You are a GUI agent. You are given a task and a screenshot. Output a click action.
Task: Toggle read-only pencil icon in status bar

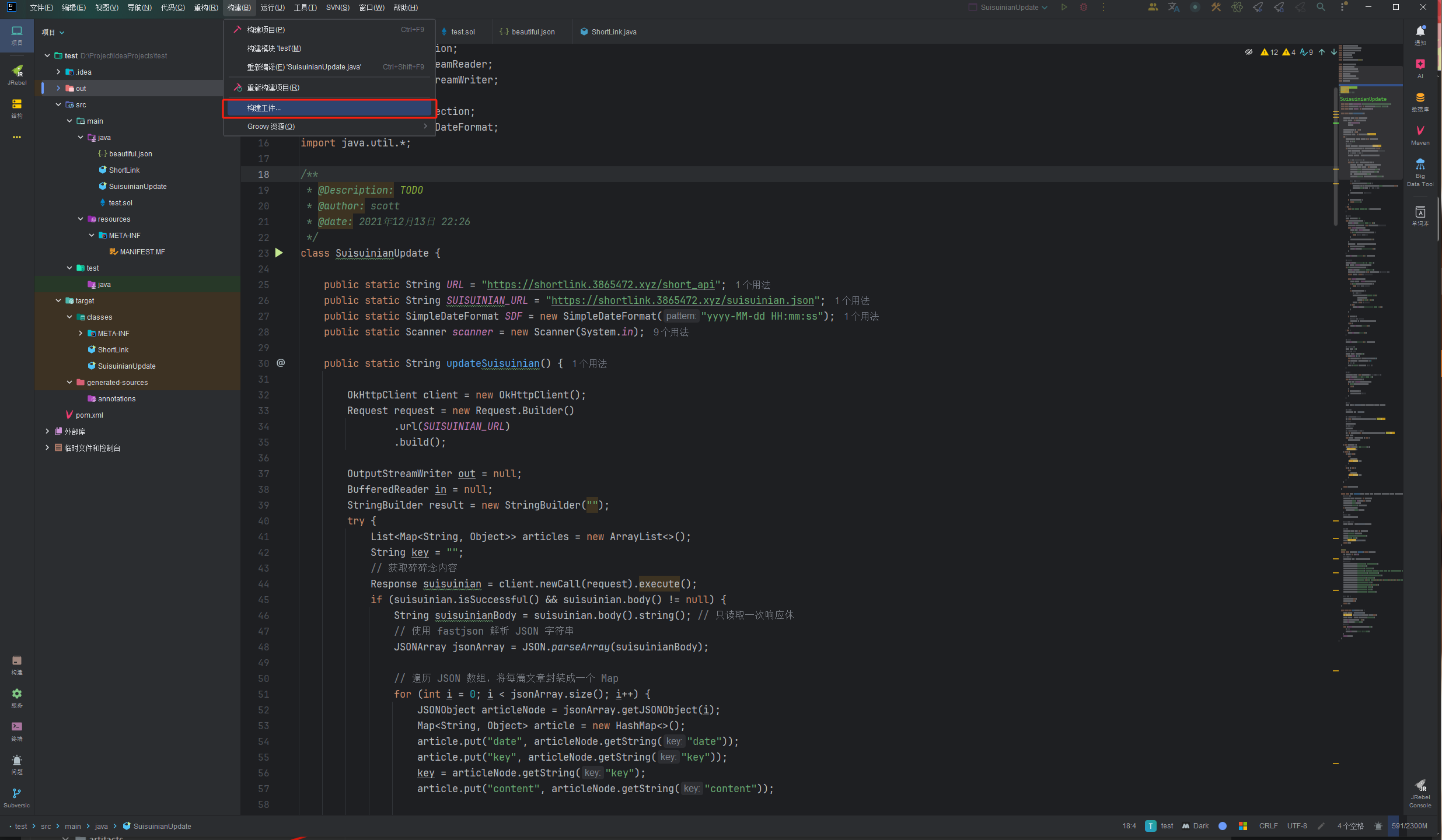click(1321, 826)
